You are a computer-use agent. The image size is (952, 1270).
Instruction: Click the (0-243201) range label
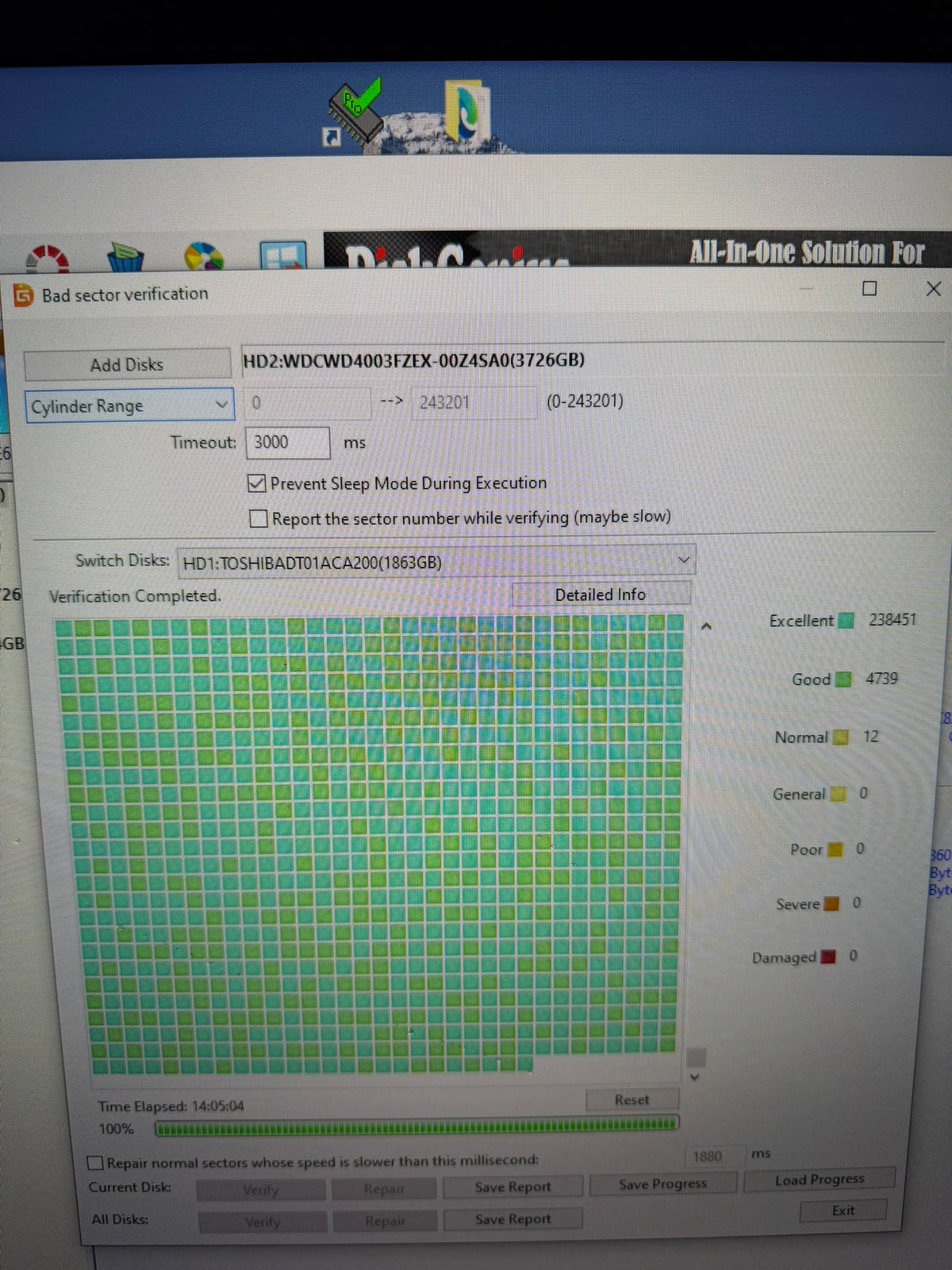click(x=585, y=401)
